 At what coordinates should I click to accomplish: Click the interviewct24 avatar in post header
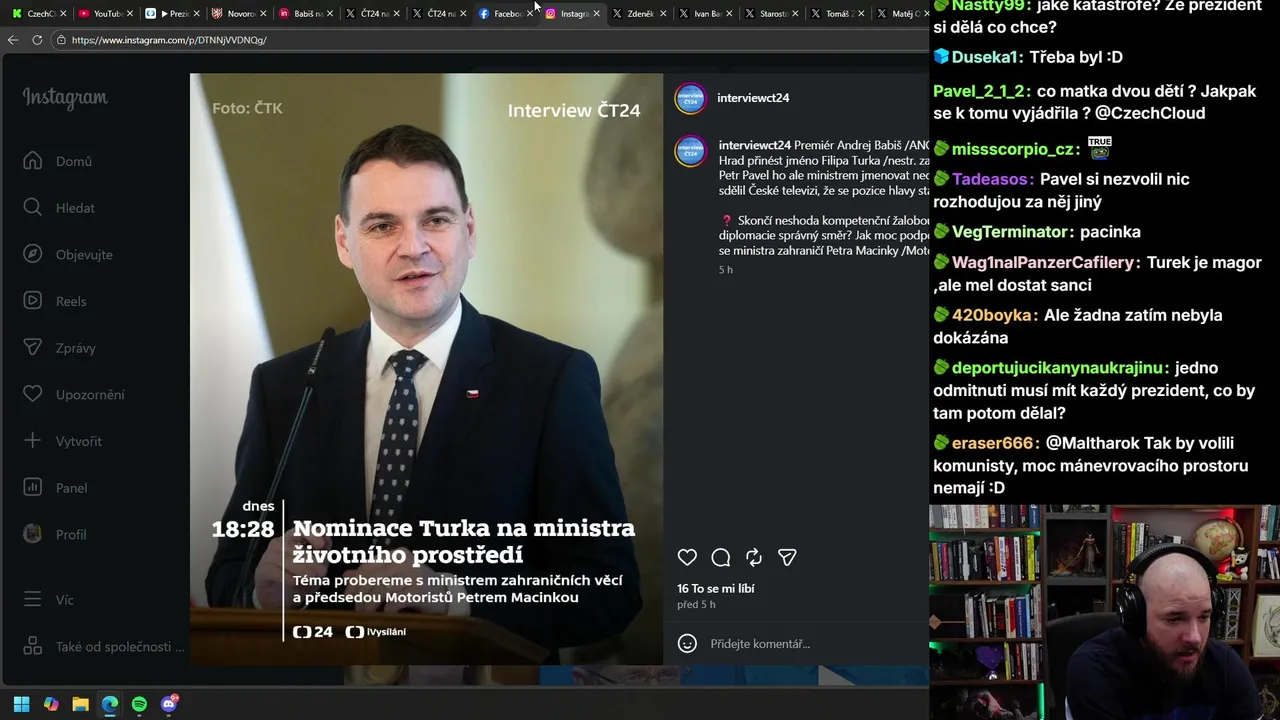click(x=691, y=98)
